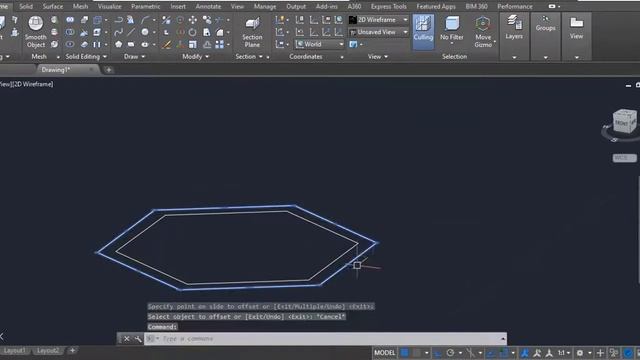Open the 2D Wireframe visual style dropdown
This screenshot has width=640, height=360.
point(378,20)
